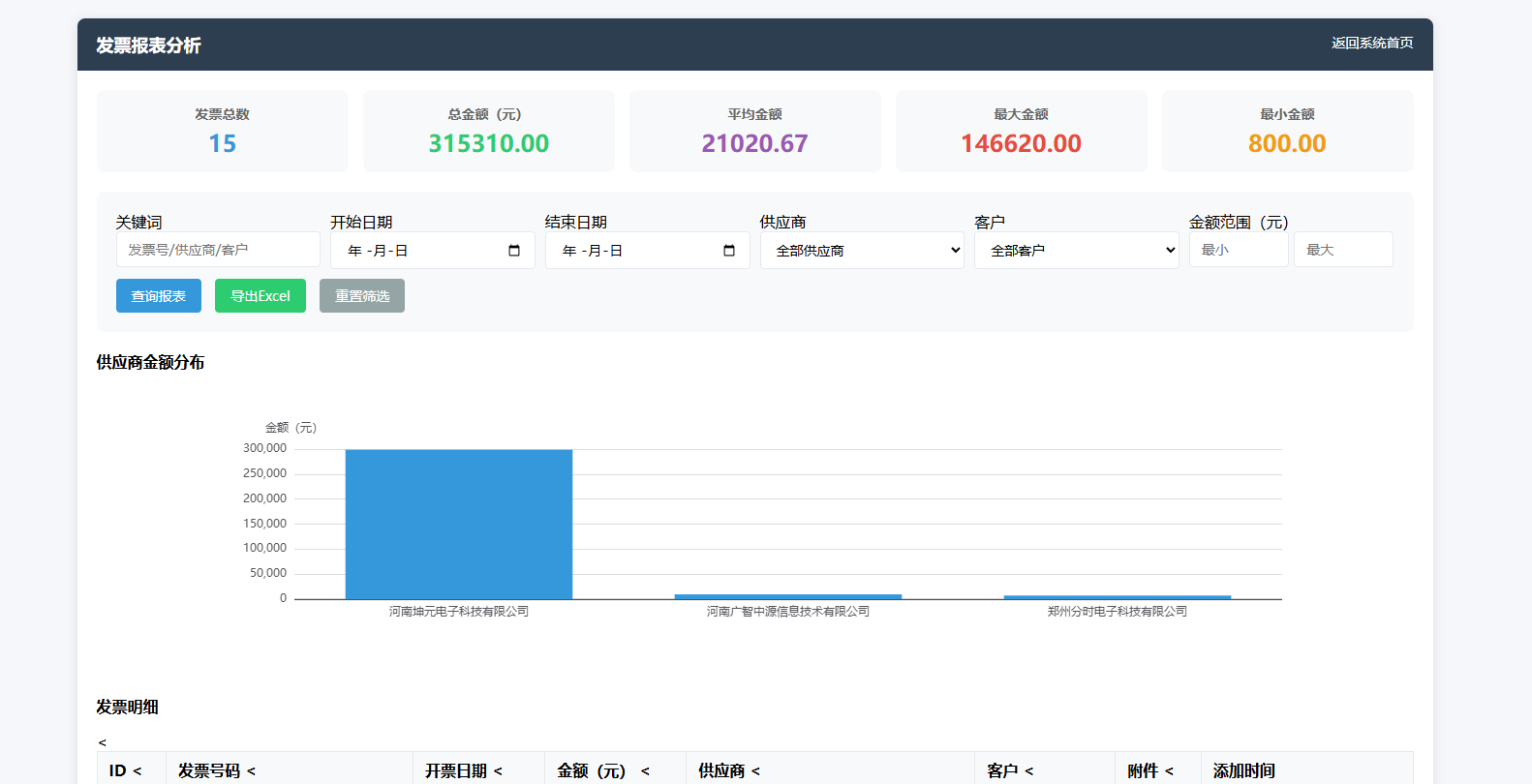
Task: Click the minimum amount (最小) field
Action: point(1238,250)
